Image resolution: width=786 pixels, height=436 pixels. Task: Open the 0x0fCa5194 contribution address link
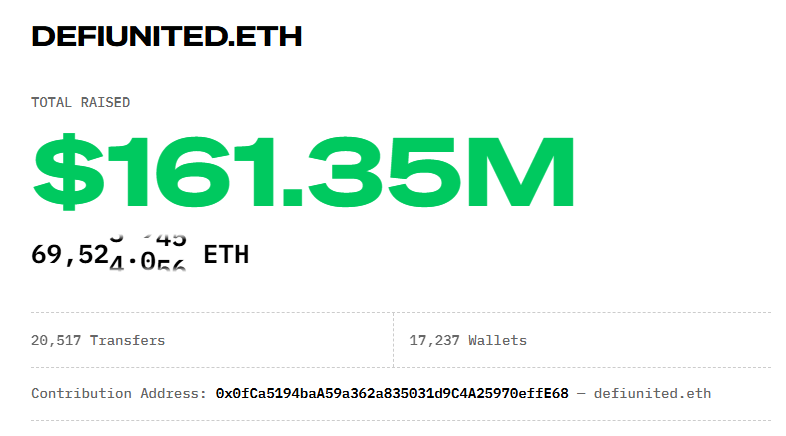pos(392,393)
